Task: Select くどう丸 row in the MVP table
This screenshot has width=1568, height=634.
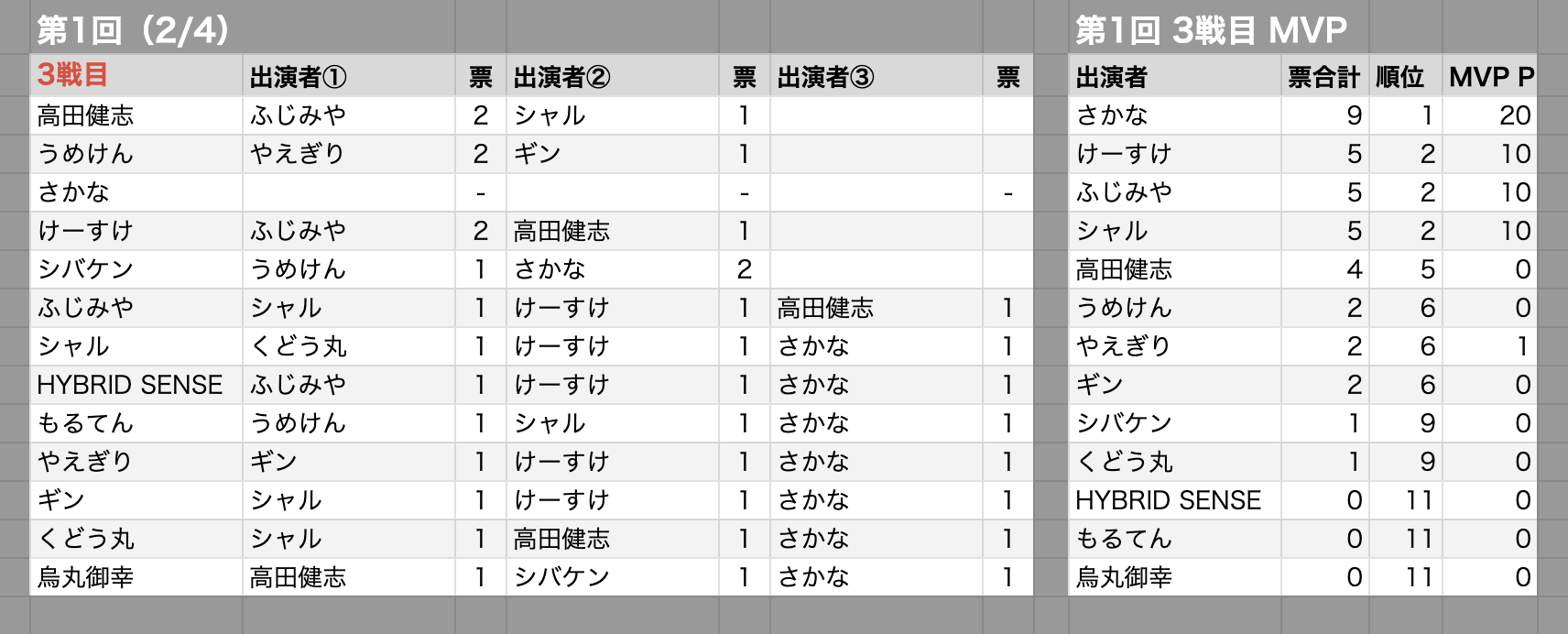Action: 1302,462
